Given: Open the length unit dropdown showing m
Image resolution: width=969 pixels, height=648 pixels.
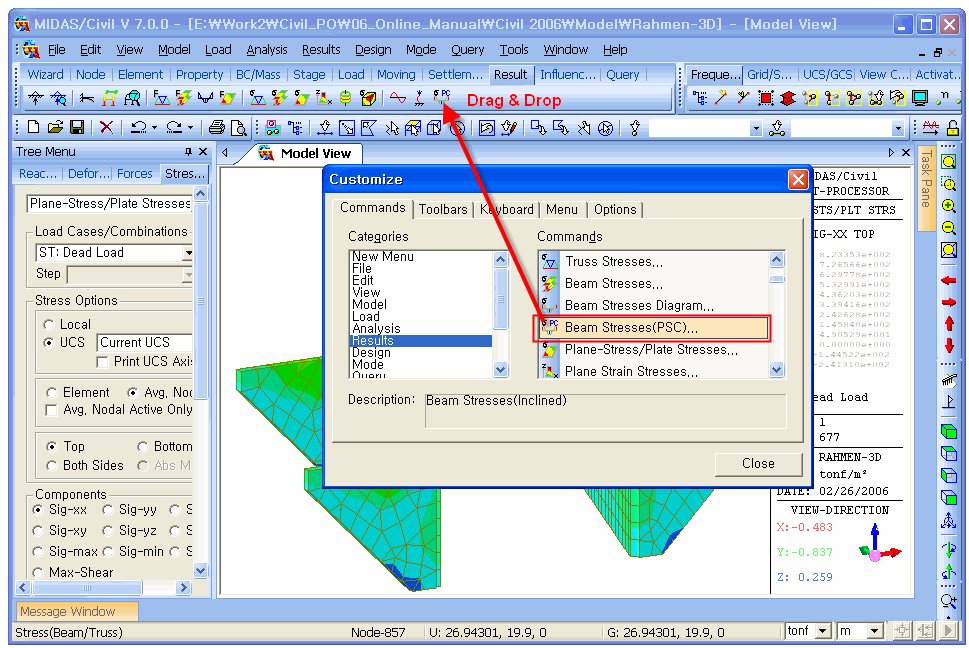Looking at the screenshot, I should point(875,631).
